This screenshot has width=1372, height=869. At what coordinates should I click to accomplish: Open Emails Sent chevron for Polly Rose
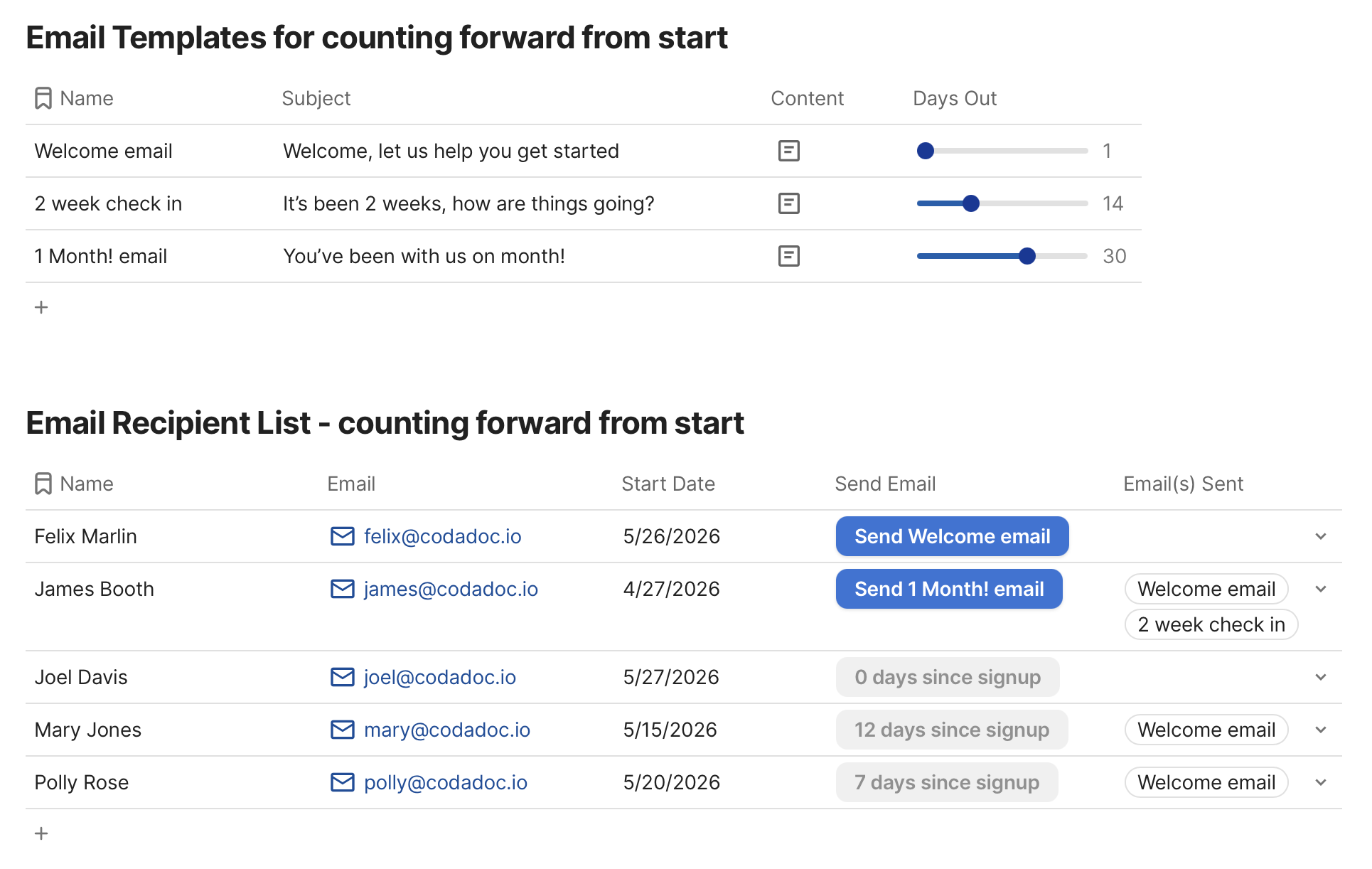point(1321,782)
